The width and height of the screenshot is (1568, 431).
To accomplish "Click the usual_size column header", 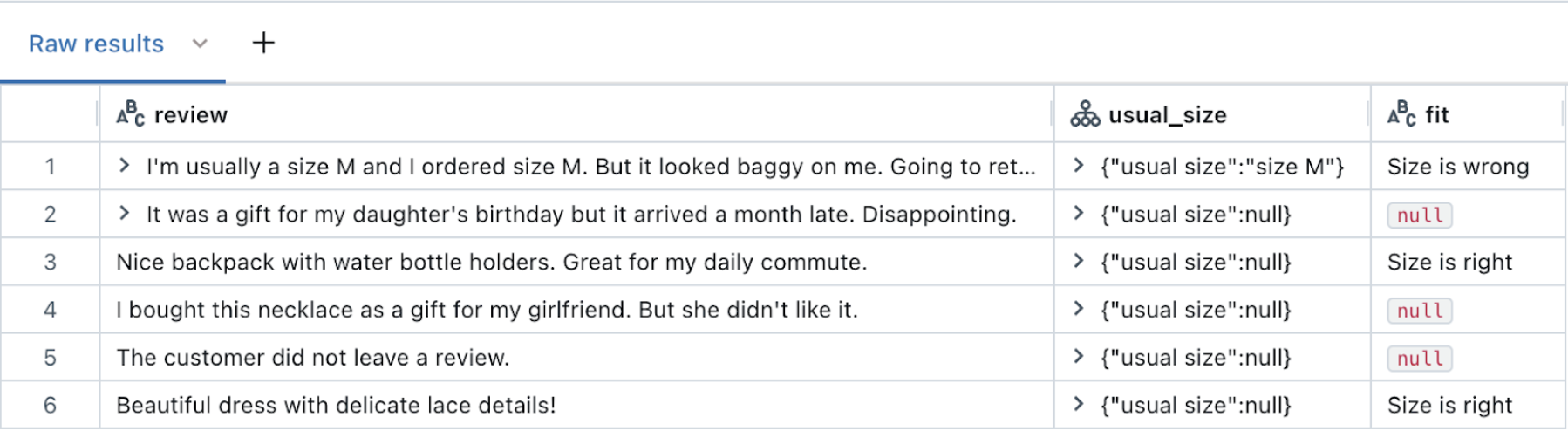I will [x=1167, y=115].
